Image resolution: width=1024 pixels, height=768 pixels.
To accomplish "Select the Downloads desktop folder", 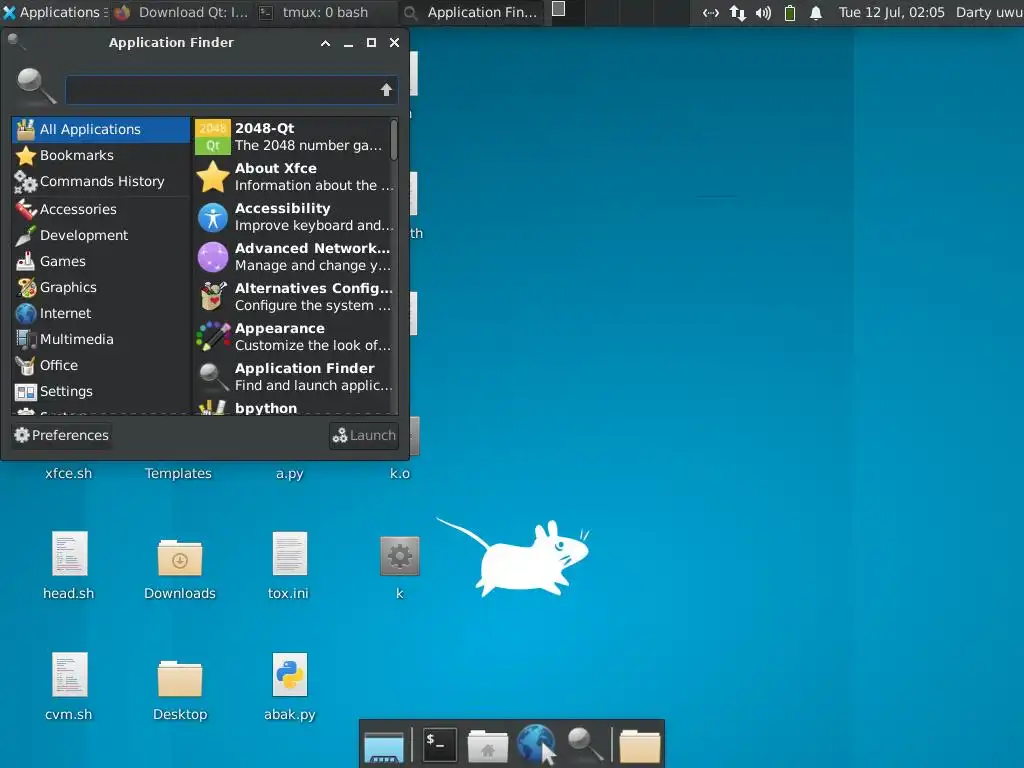I will [x=180, y=568].
